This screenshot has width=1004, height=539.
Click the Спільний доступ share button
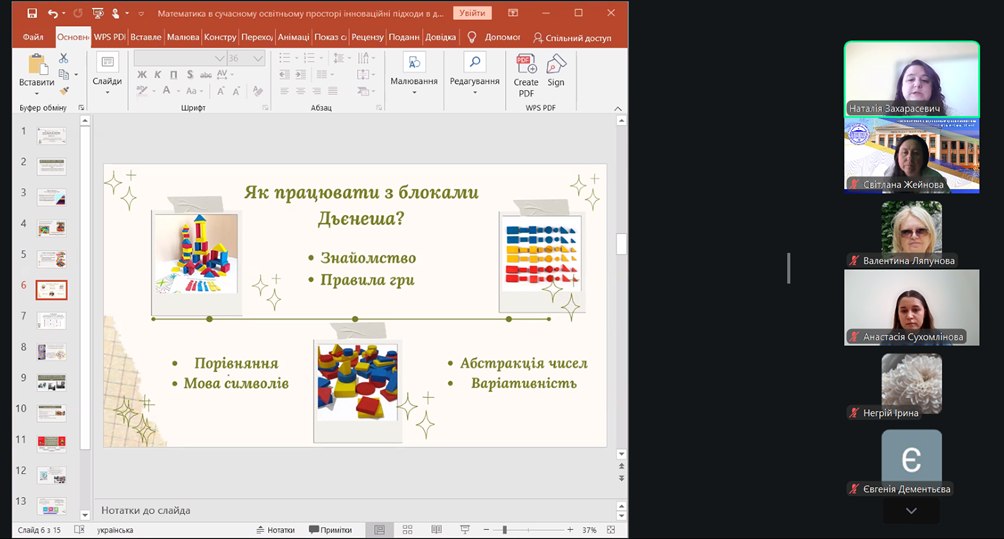(572, 38)
